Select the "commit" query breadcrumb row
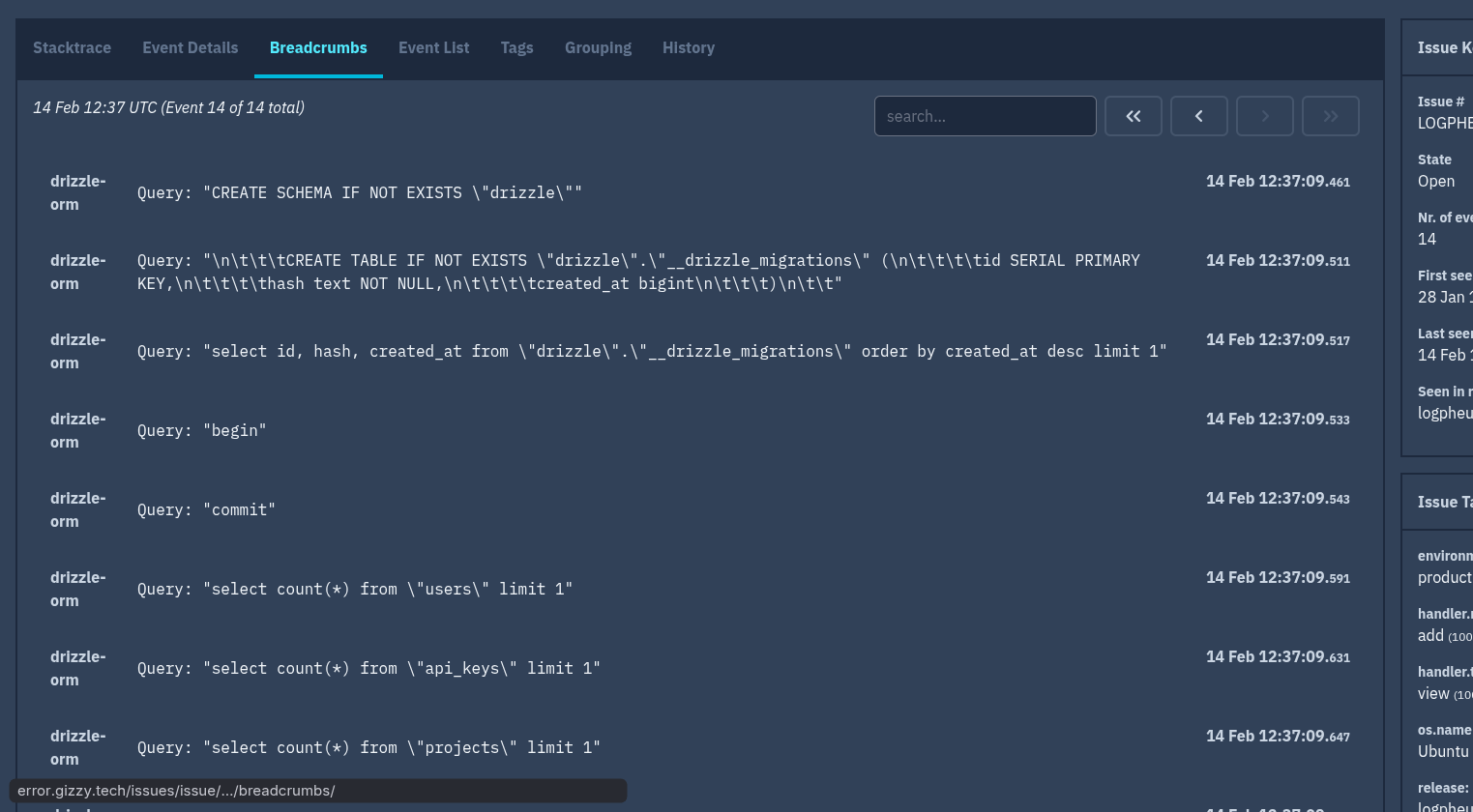The image size is (1473, 812). [x=206, y=510]
